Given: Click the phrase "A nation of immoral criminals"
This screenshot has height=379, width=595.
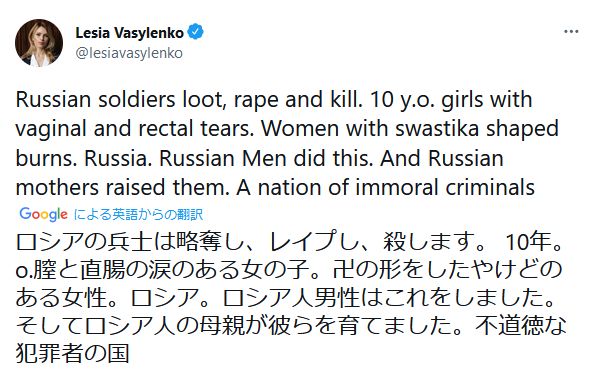Looking at the screenshot, I should pos(386,187).
